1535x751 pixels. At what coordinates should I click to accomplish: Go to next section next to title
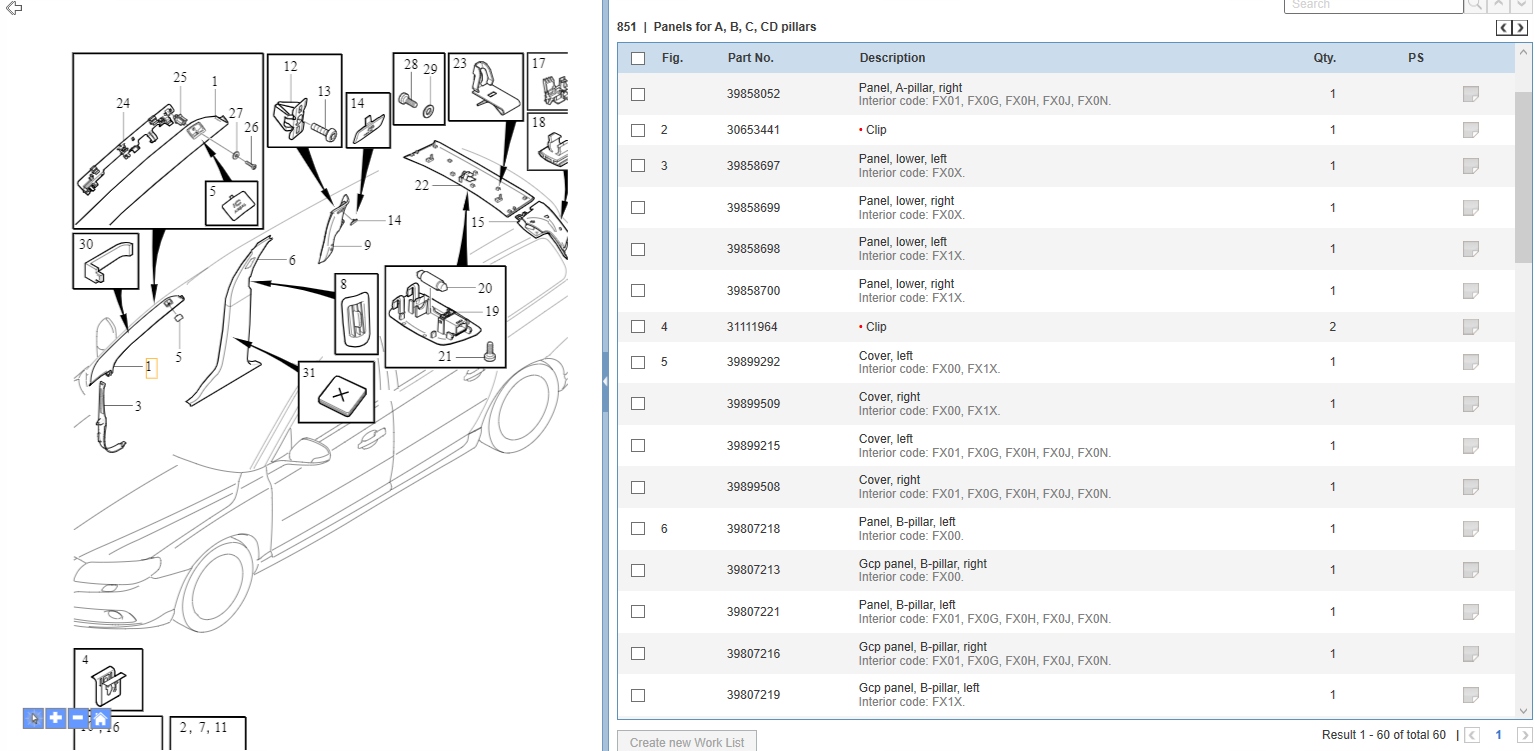click(1520, 28)
